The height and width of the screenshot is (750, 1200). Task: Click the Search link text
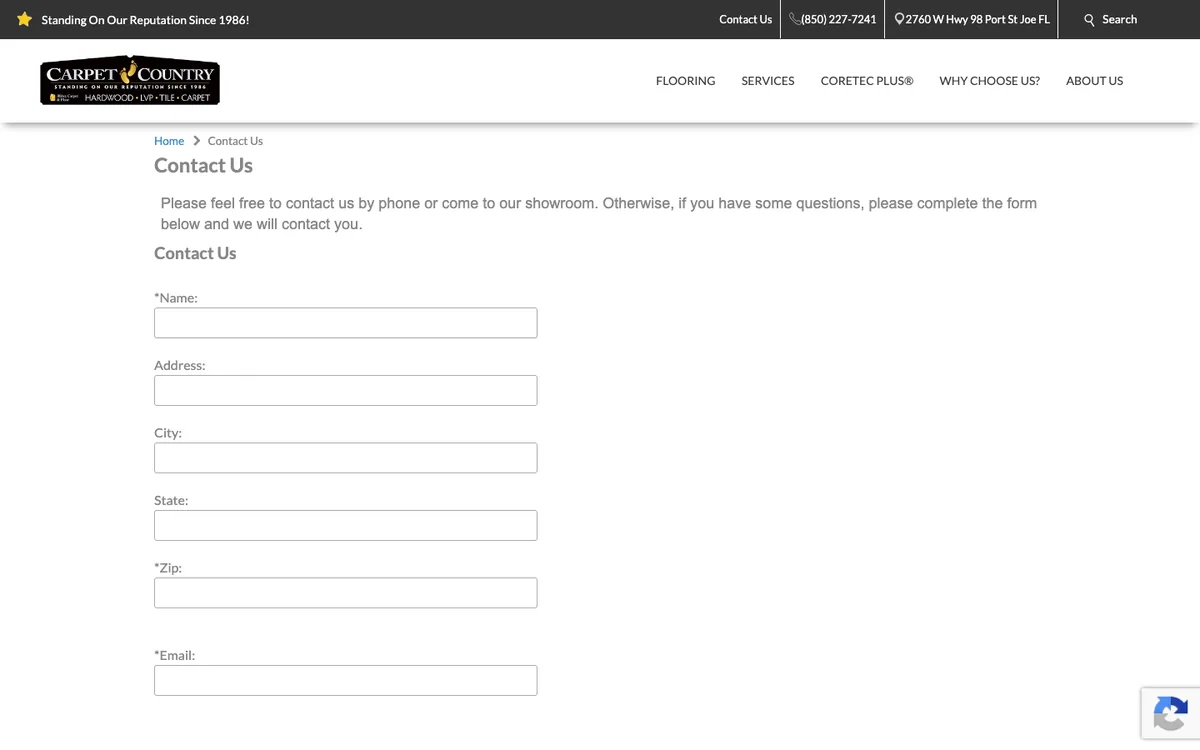tap(1119, 19)
